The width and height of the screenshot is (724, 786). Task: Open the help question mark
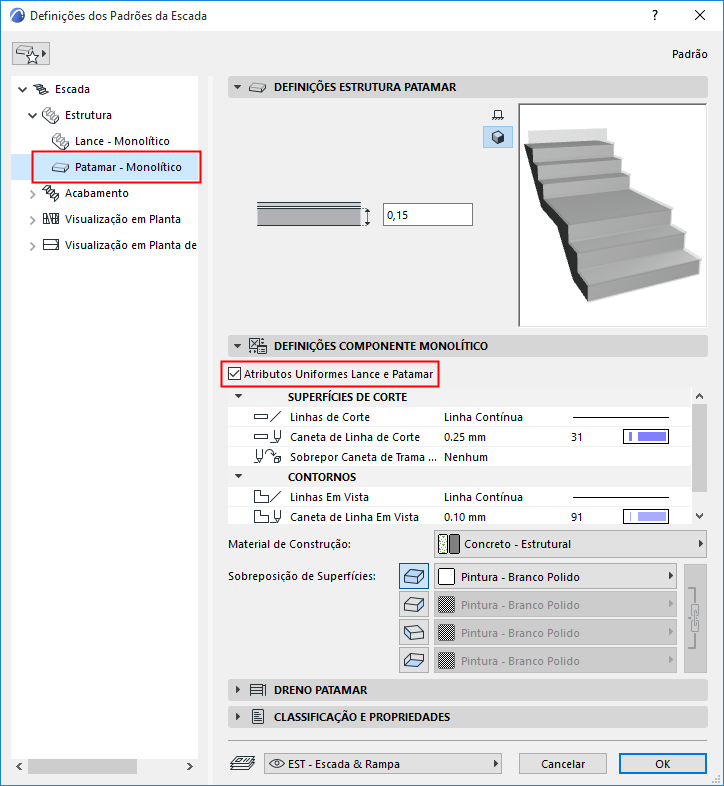click(655, 16)
